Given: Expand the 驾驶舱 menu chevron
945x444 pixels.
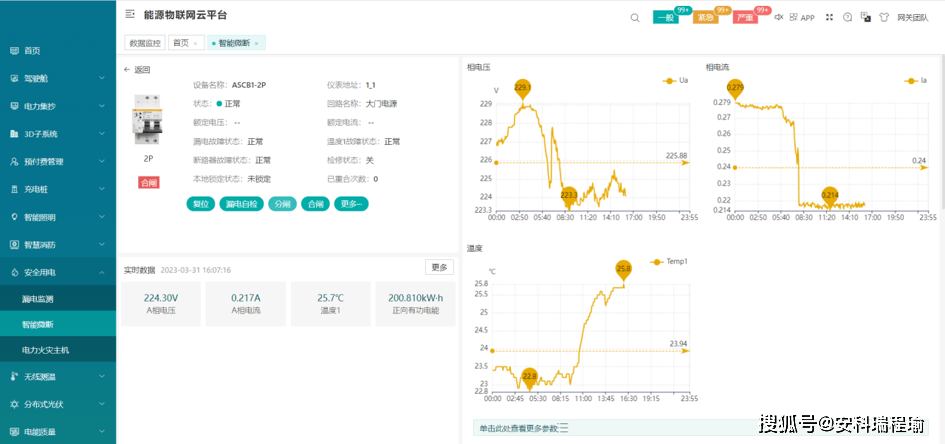Looking at the screenshot, I should pyautogui.click(x=101, y=79).
